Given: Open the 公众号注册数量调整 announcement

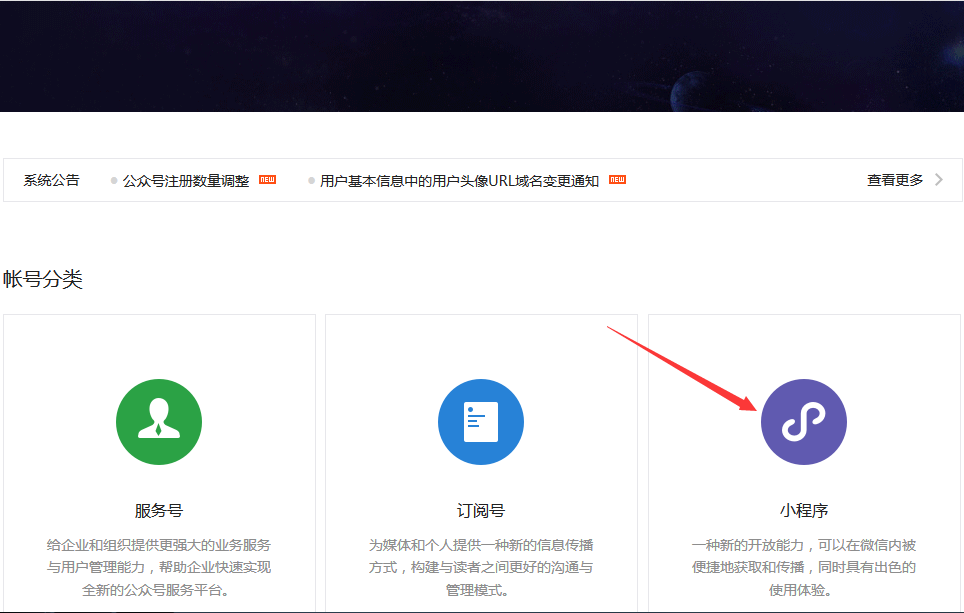Looking at the screenshot, I should pos(186,181).
